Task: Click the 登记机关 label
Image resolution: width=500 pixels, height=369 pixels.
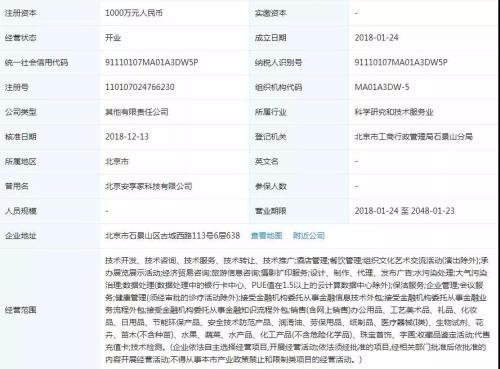Action: pyautogui.click(x=270, y=137)
